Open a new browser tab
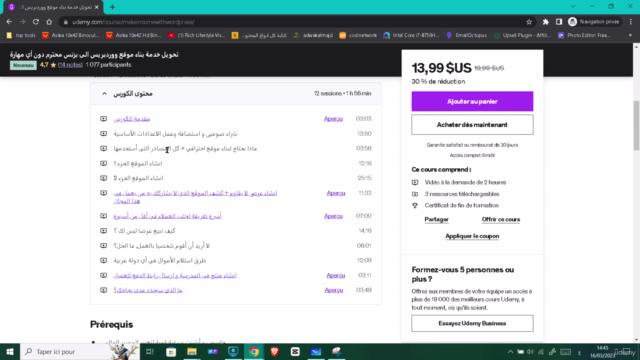This screenshot has height=360, width=640. pyautogui.click(x=112, y=7)
